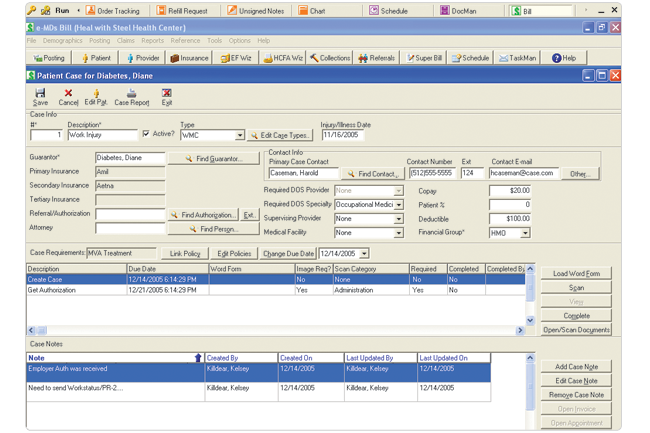Click Remove Case Note button
The height and width of the screenshot is (433, 650).
tap(576, 395)
